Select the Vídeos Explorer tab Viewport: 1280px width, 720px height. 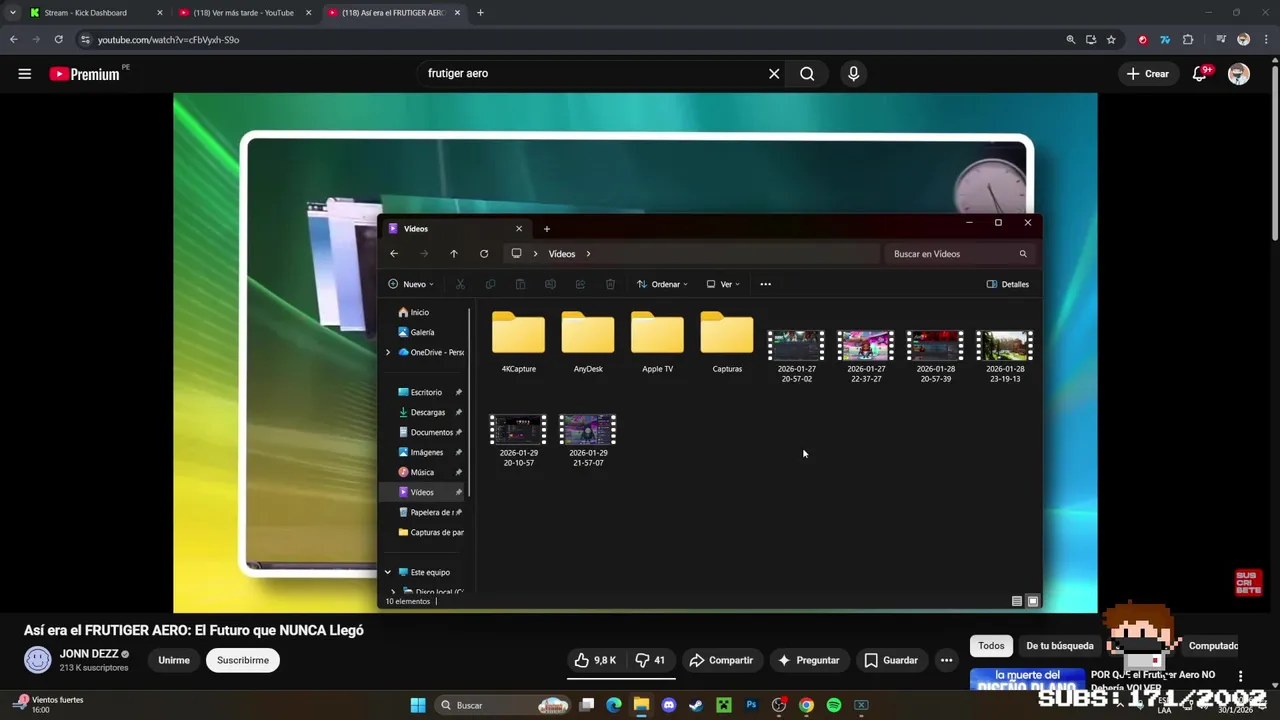tap(455, 229)
